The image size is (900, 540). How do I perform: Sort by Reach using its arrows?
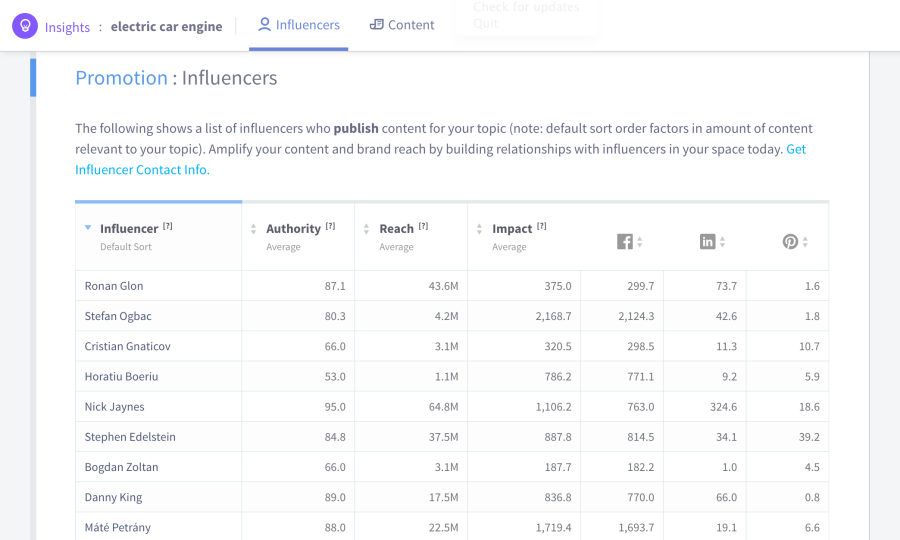click(x=366, y=230)
